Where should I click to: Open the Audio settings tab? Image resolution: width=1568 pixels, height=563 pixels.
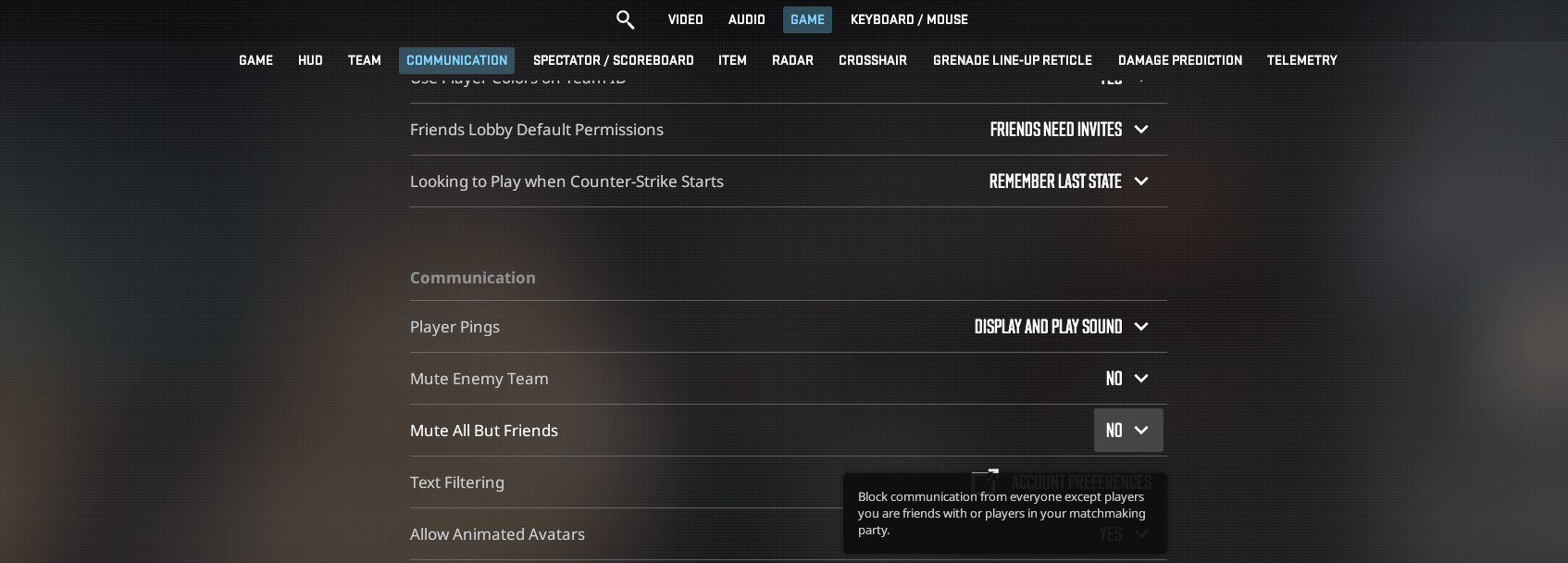pyautogui.click(x=746, y=19)
